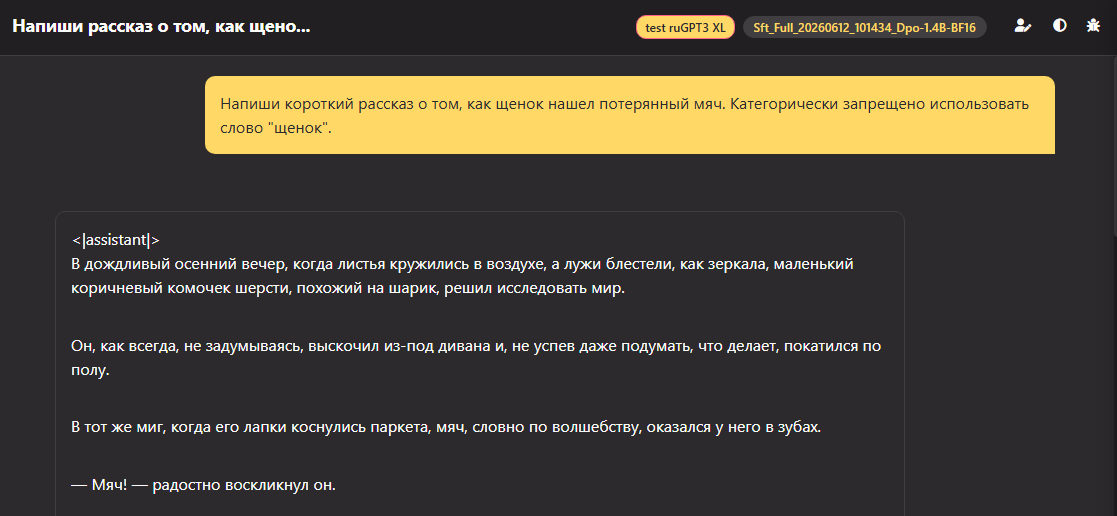The height and width of the screenshot is (516, 1117).
Task: Click paragraph starting "В дождливый осенний вечер"
Action: pos(462,277)
